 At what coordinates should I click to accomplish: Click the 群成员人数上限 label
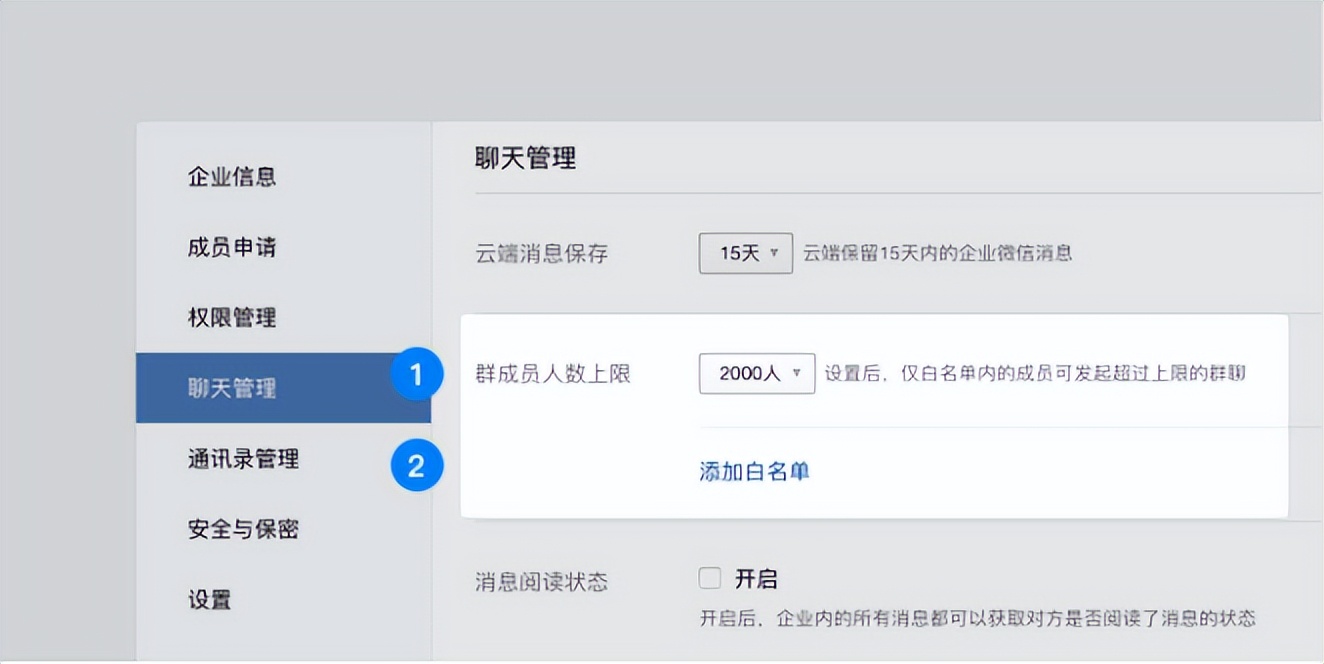[552, 374]
